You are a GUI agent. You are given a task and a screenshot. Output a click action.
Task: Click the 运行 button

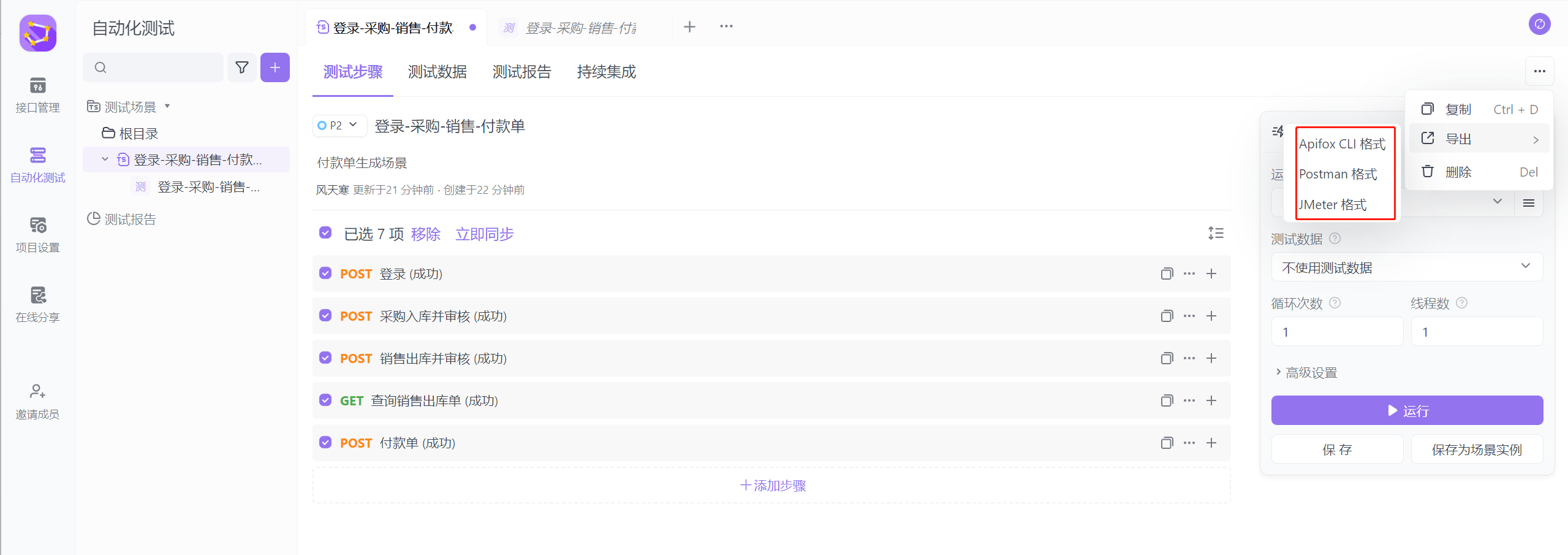click(1407, 410)
